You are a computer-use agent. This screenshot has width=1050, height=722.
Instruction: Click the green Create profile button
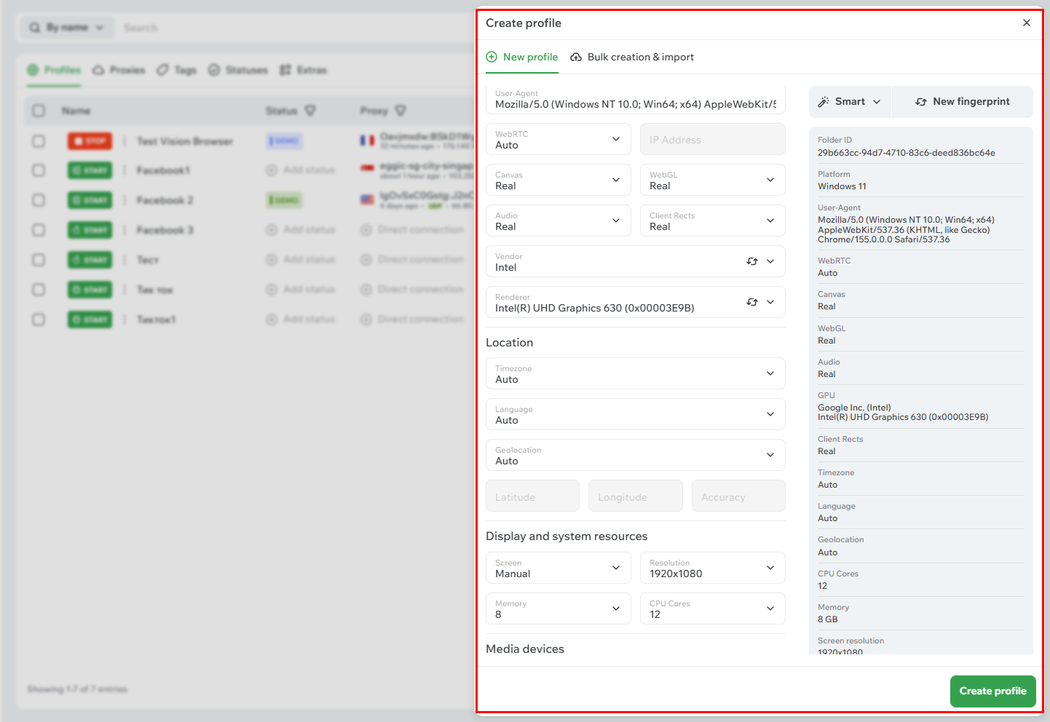pyautogui.click(x=992, y=691)
